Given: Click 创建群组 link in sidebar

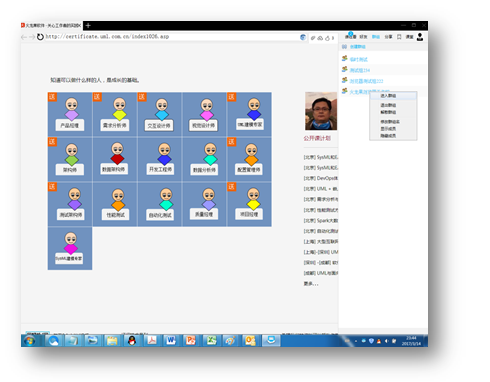Looking at the screenshot, I should click(x=357, y=47).
